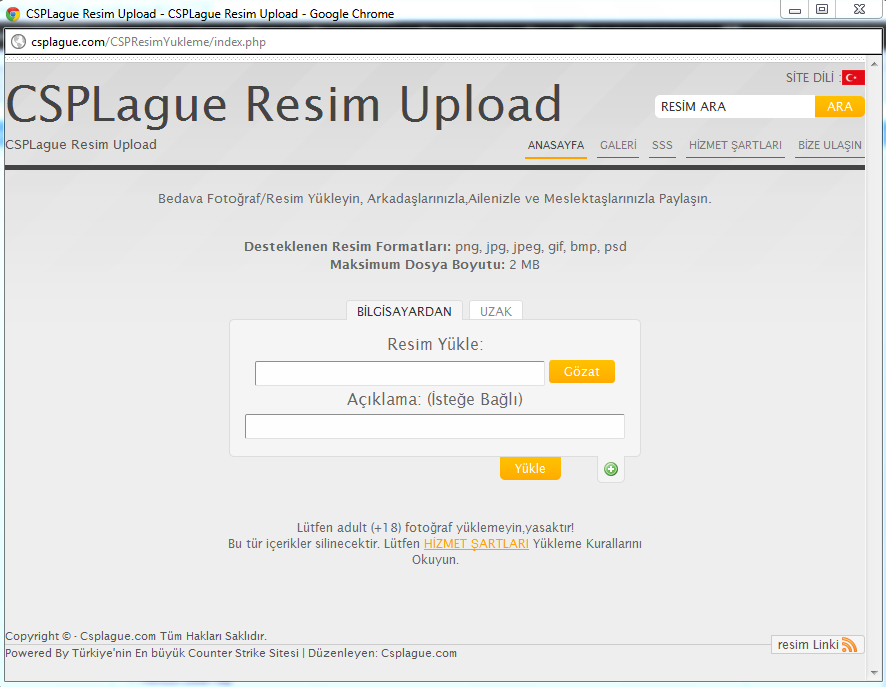Click the large CSPLague Resim Upload heading

point(284,105)
